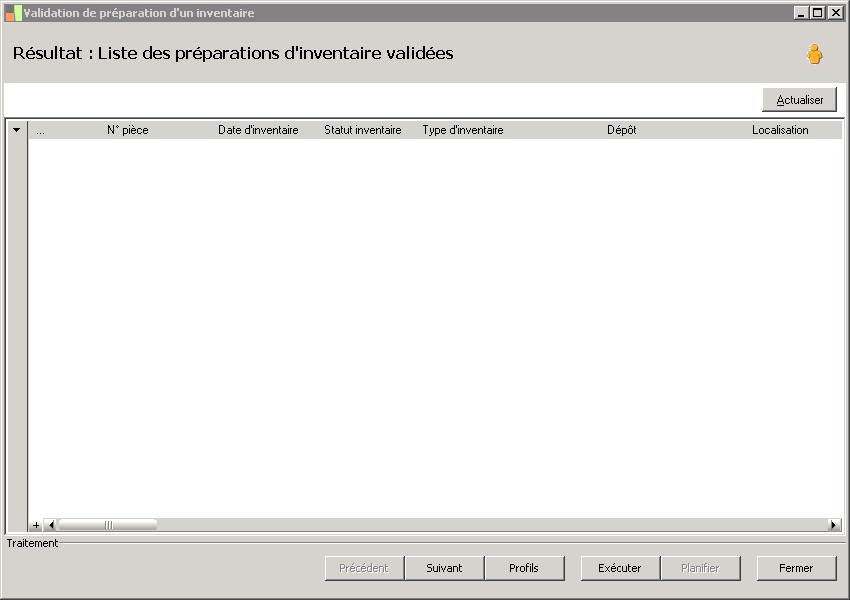The height and width of the screenshot is (600, 850).
Task: Select the Type d'inventaire column header
Action: click(463, 130)
